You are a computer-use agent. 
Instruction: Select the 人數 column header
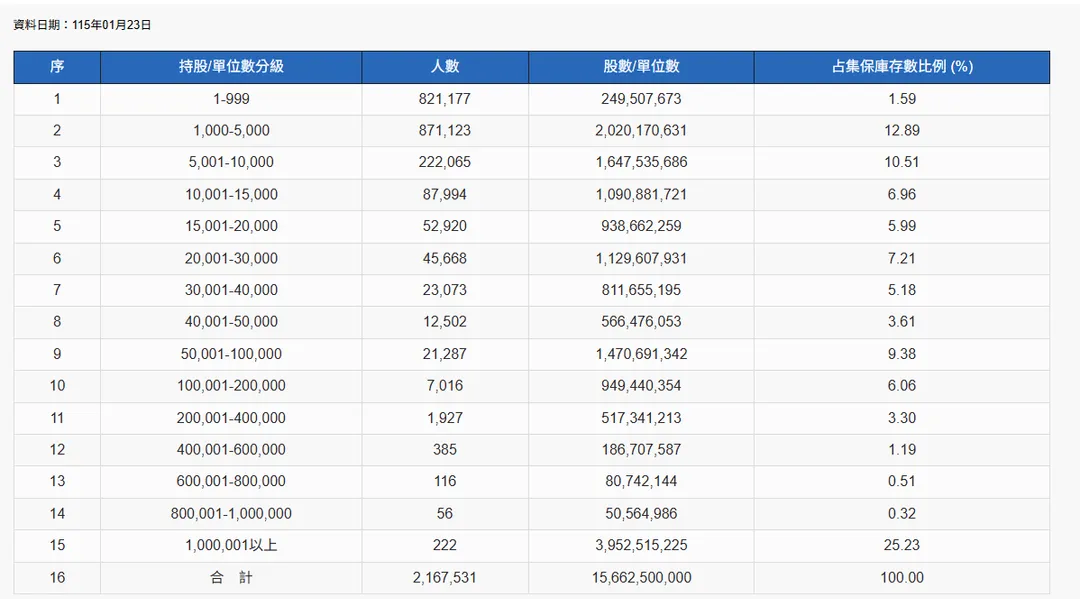(x=445, y=67)
